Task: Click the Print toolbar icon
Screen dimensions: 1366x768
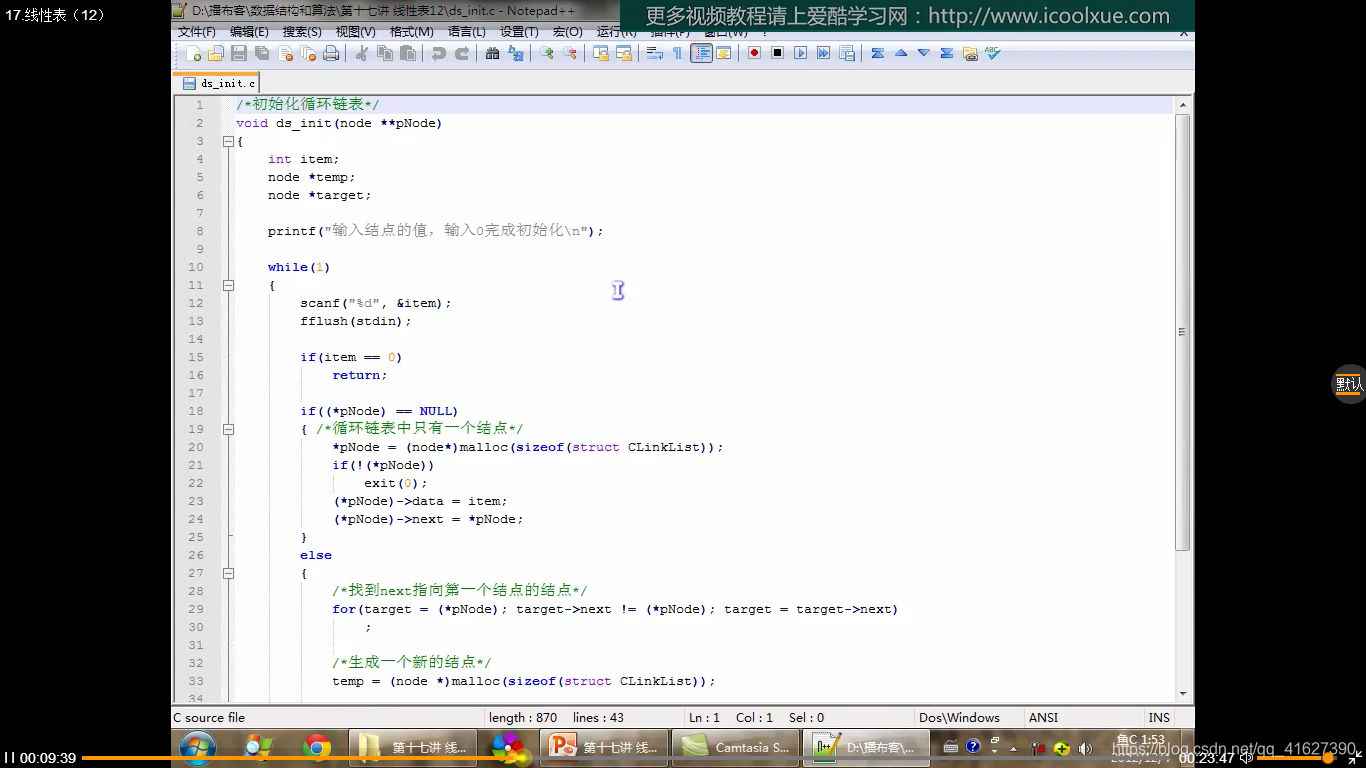Action: coord(331,53)
